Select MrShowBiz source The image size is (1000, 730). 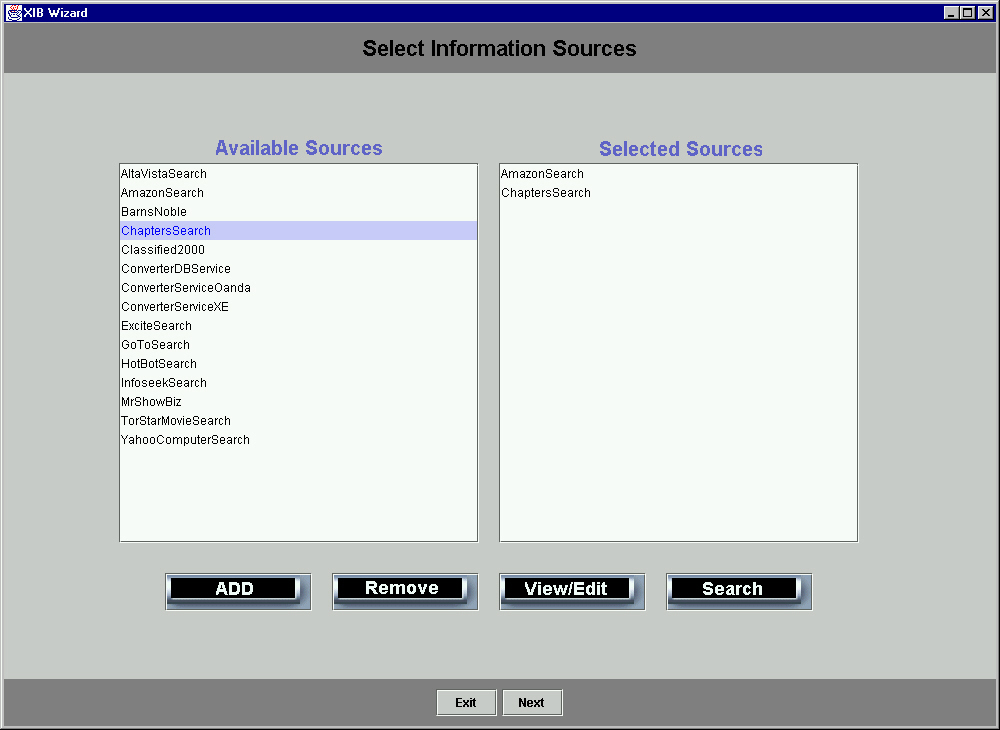pyautogui.click(x=298, y=402)
